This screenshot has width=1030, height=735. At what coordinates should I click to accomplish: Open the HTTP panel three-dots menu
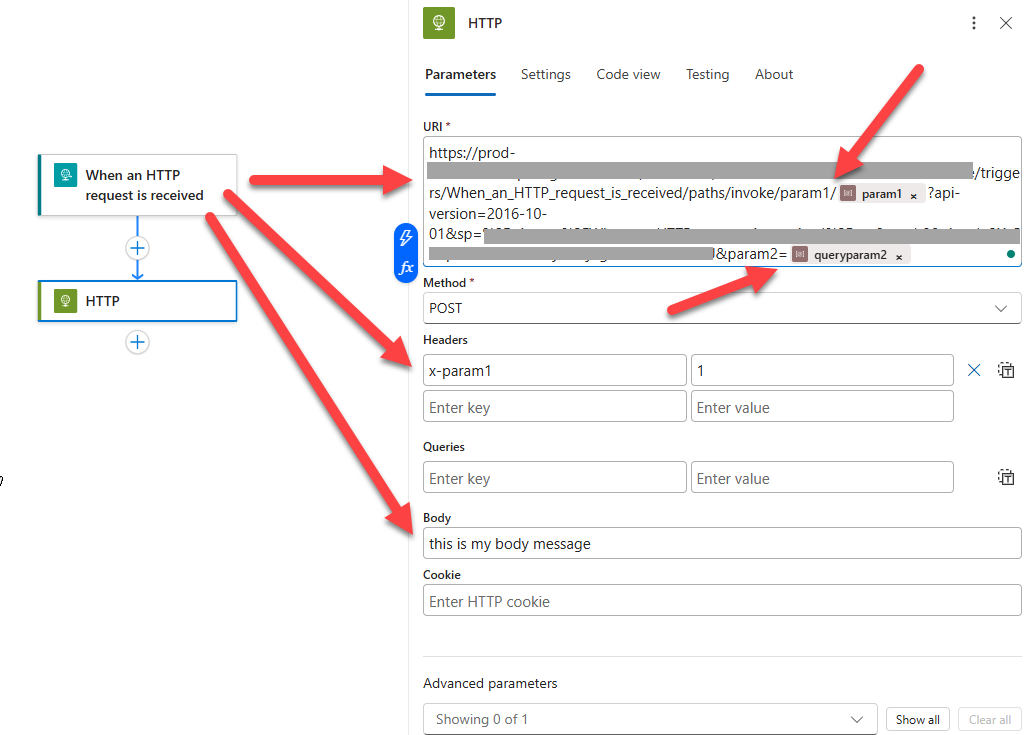[x=974, y=23]
